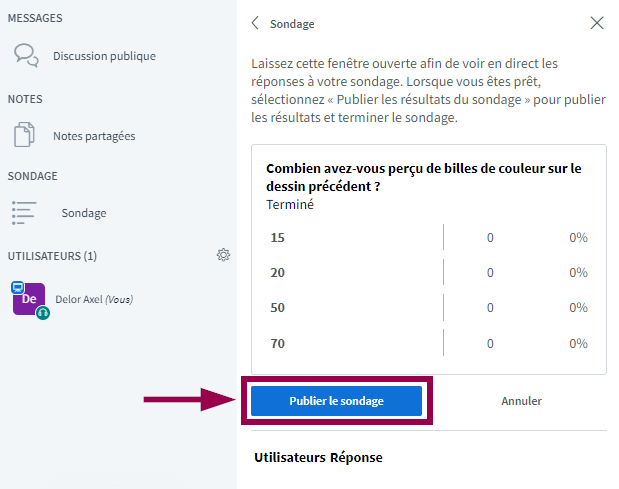Click the Sondage panel title
This screenshot has height=489, width=619.
click(292, 23)
